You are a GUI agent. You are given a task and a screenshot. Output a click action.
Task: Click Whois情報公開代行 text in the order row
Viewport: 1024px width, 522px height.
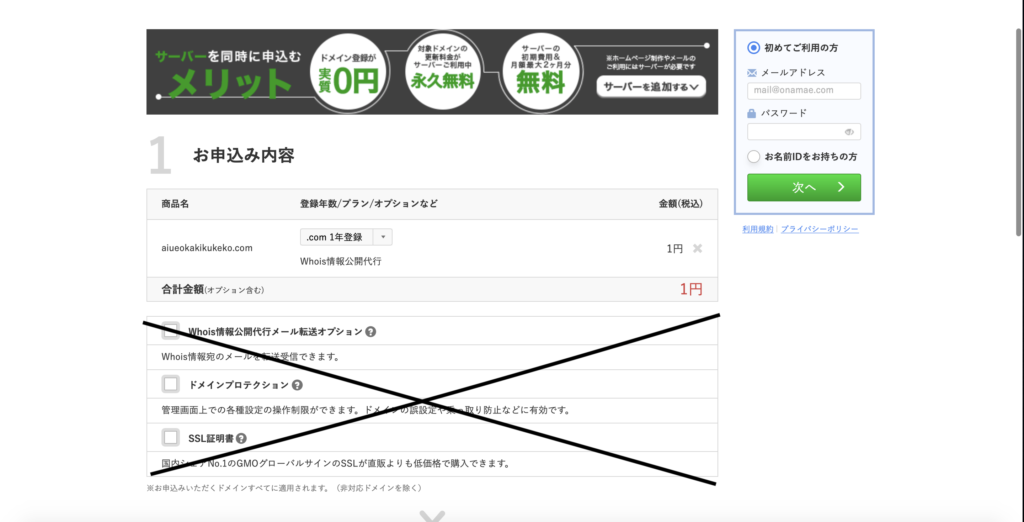(x=340, y=261)
